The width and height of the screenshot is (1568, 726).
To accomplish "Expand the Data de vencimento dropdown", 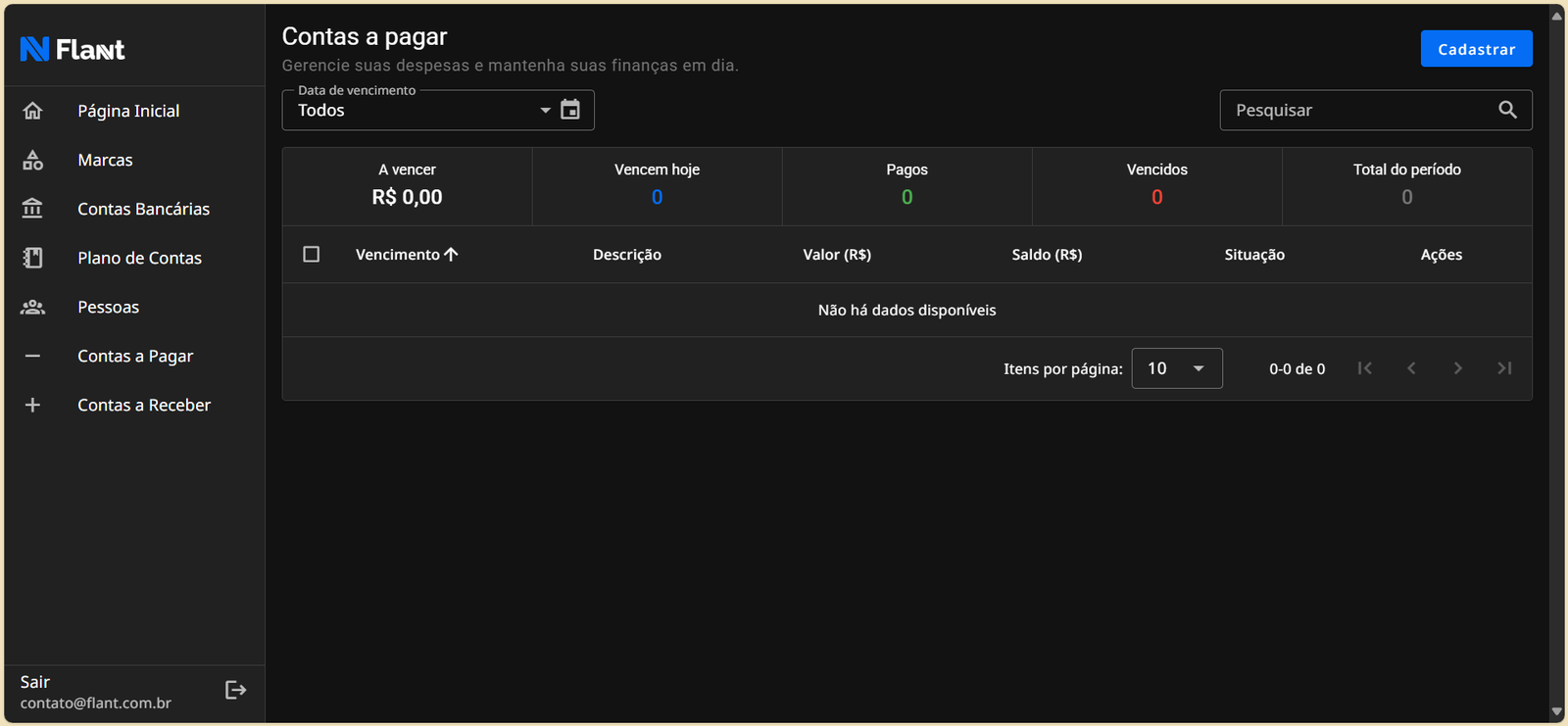I will pos(545,110).
